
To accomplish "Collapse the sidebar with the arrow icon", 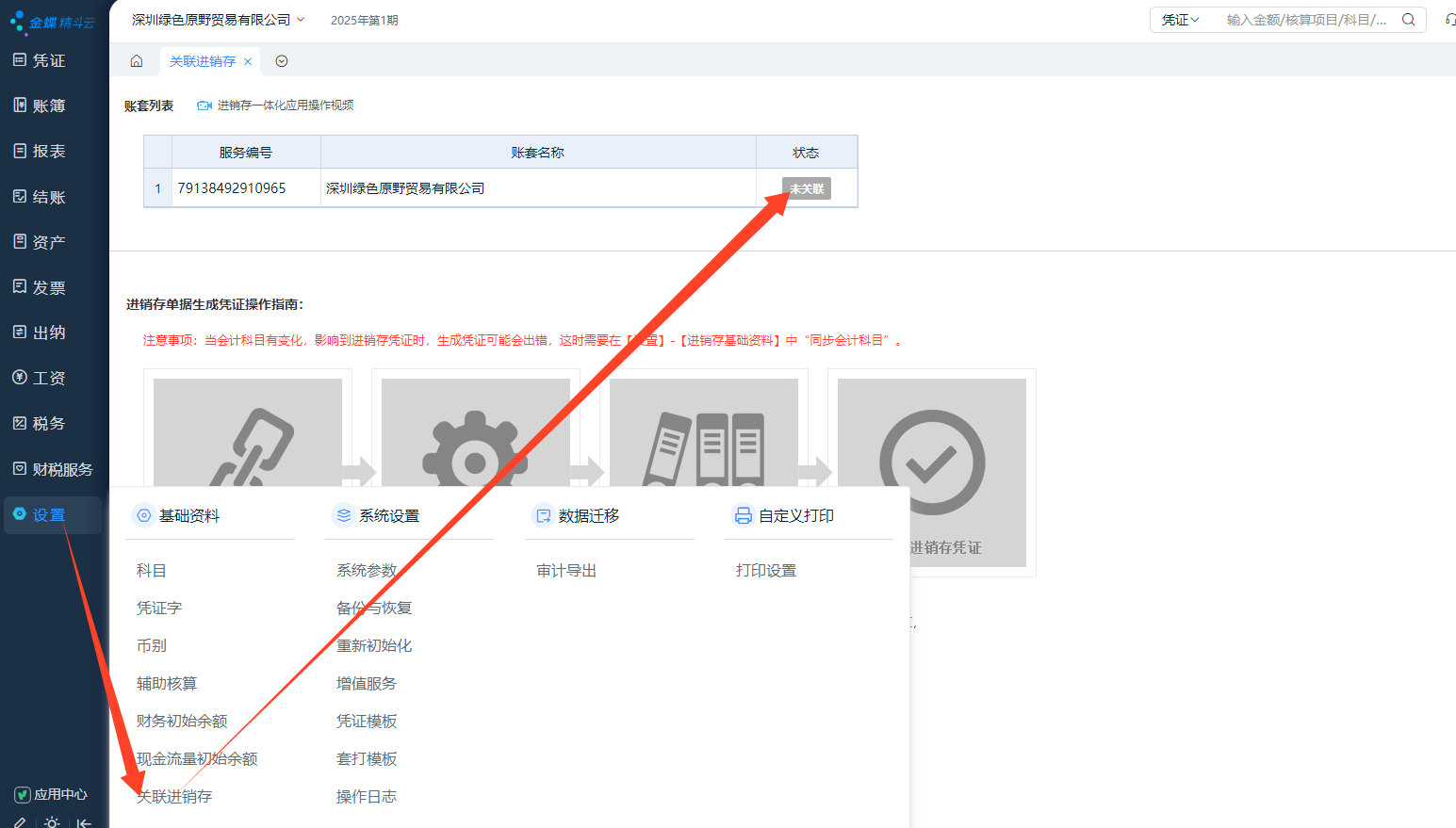I will pyautogui.click(x=85, y=822).
